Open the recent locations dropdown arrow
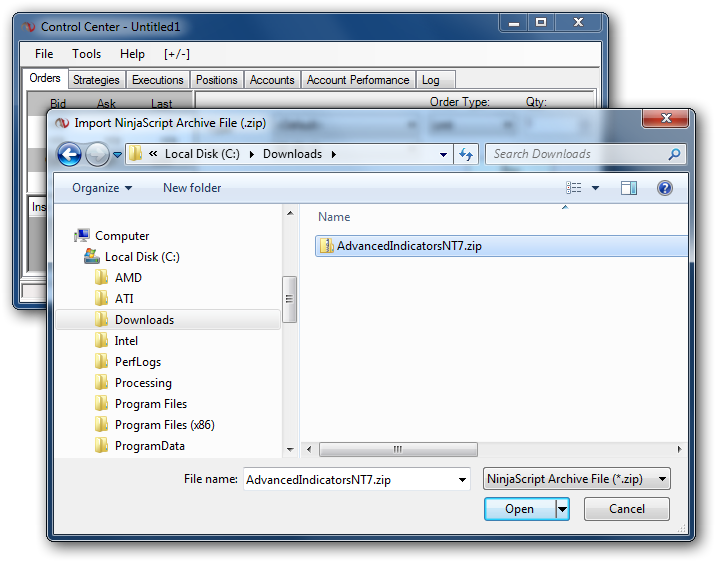 (118, 155)
